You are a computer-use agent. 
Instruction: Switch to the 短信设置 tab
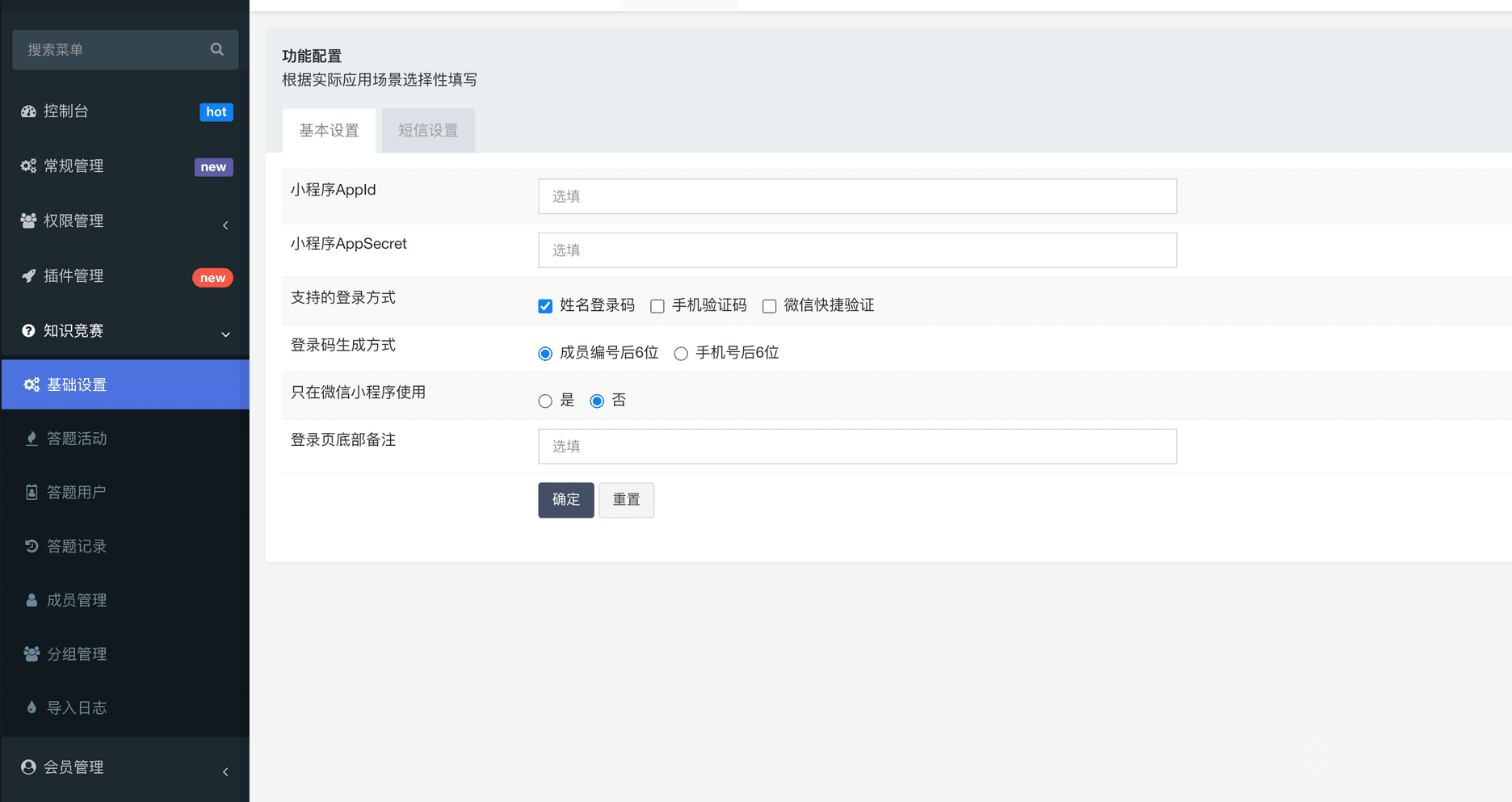428,131
